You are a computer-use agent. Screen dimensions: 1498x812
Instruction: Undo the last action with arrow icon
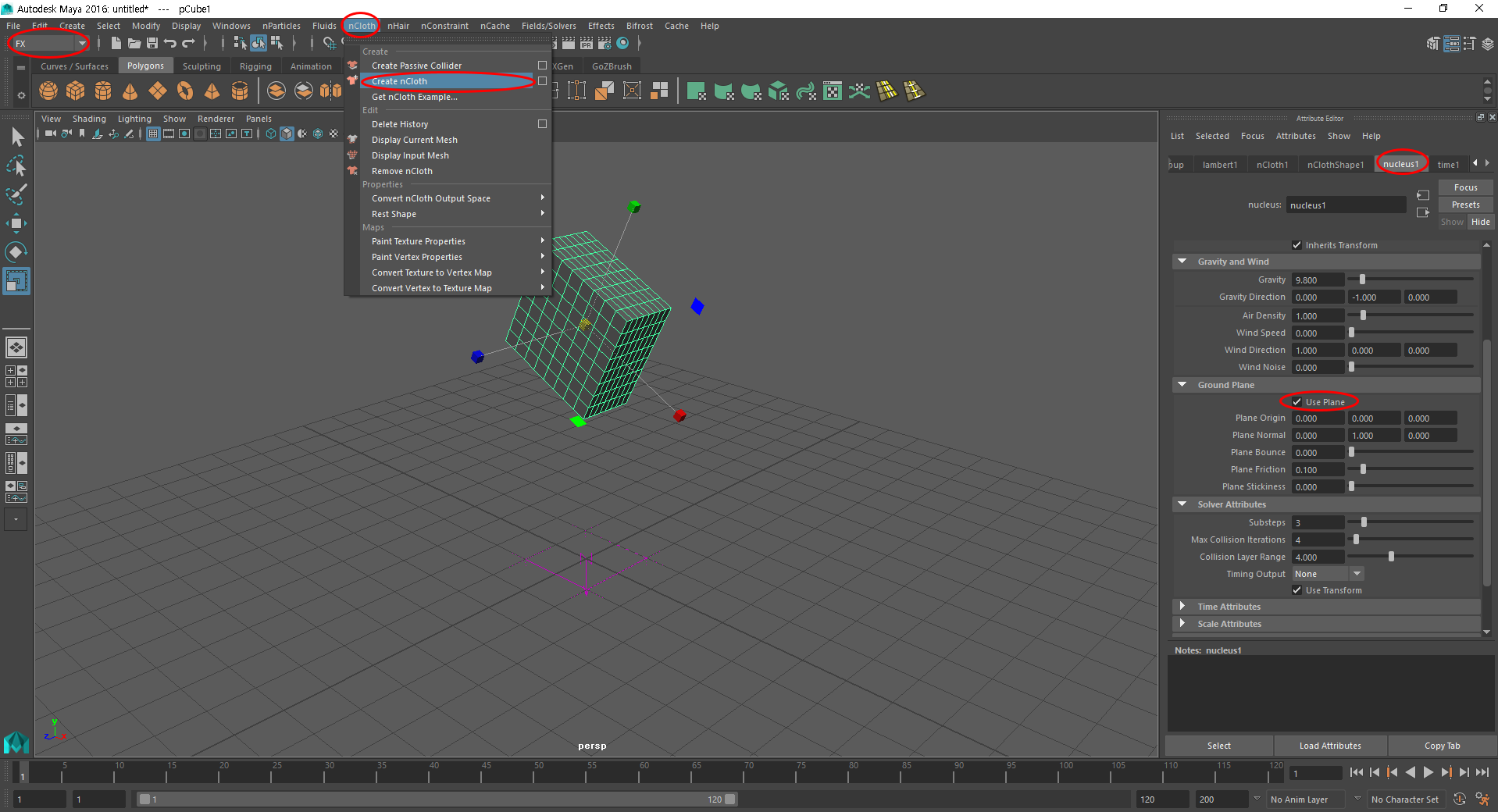coord(170,44)
